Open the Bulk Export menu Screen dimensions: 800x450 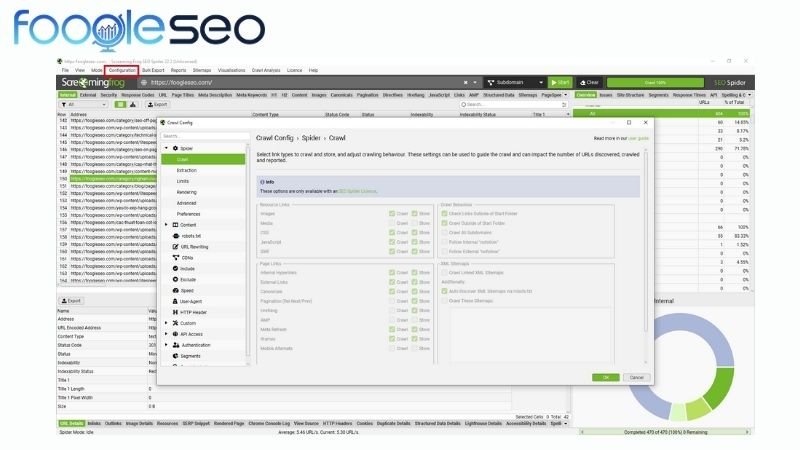coord(153,70)
